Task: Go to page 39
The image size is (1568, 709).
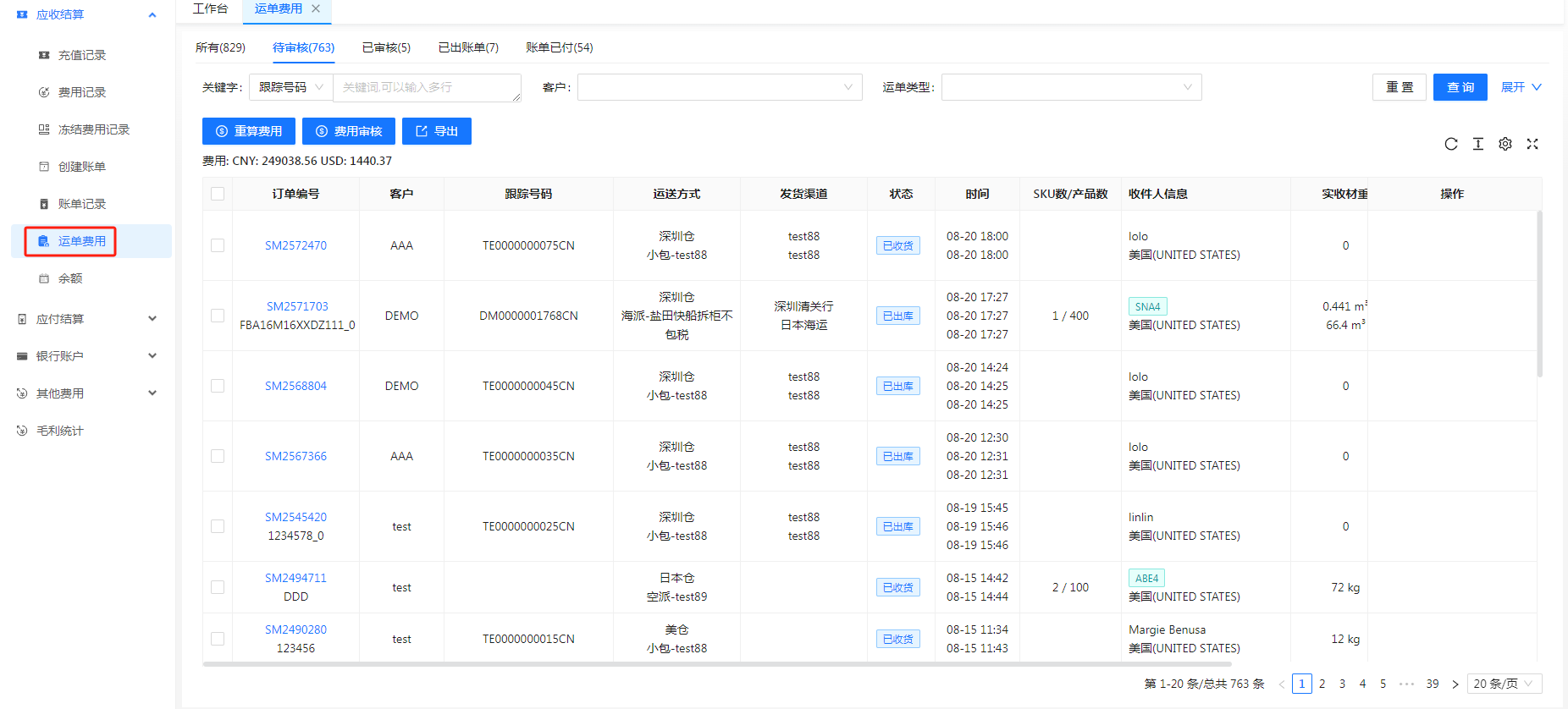Action: [1433, 684]
